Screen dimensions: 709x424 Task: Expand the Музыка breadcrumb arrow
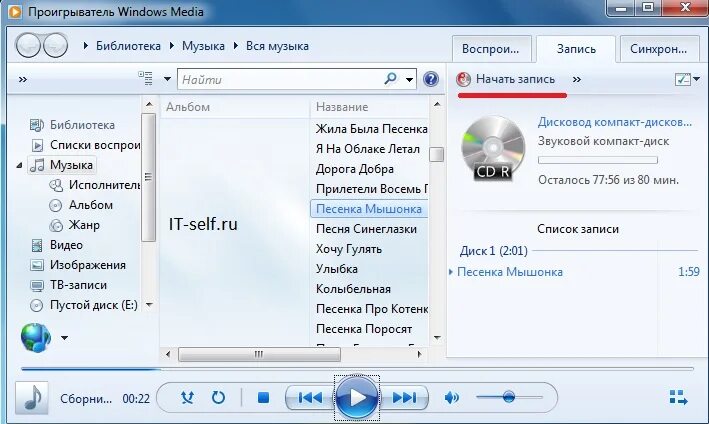(171, 46)
